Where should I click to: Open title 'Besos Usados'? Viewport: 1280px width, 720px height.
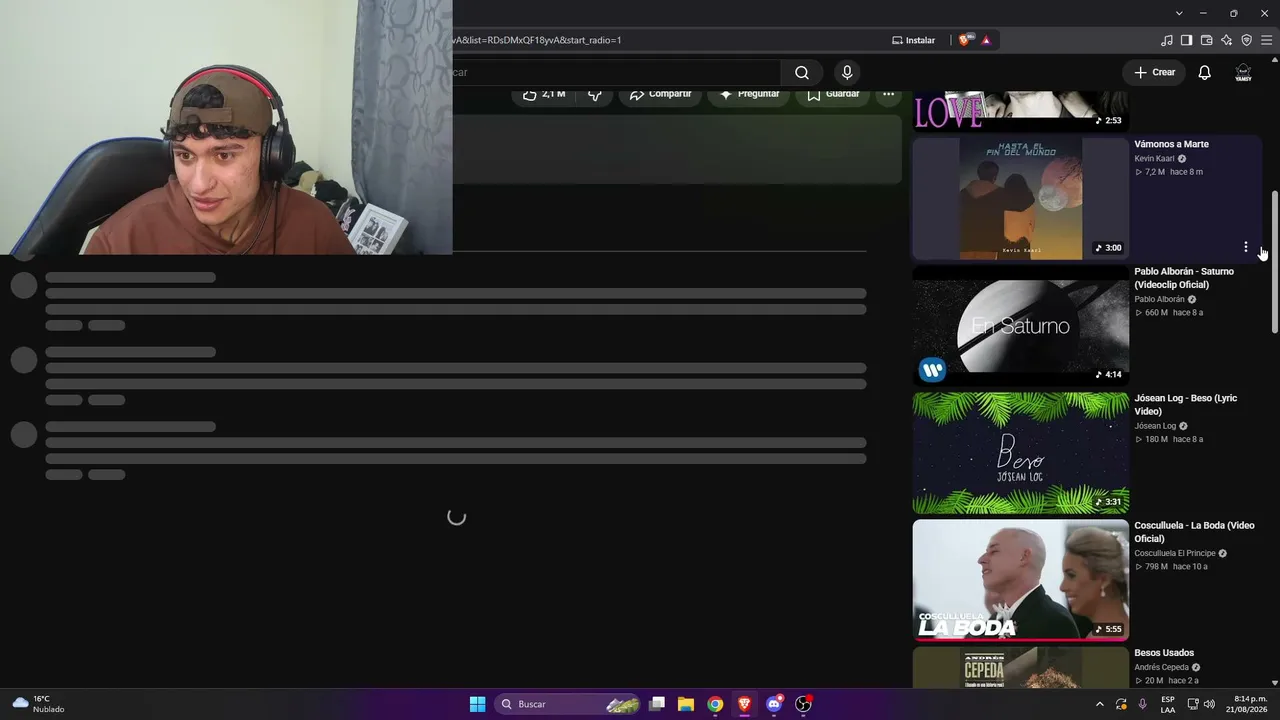pos(1164,653)
